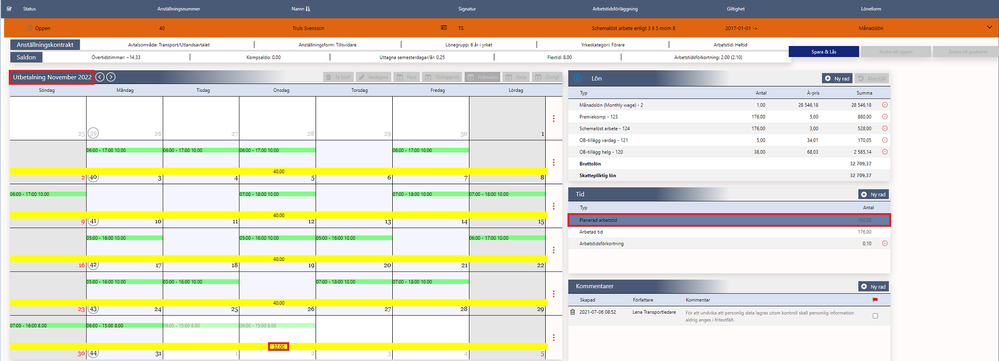Screen dimensions: 999x361
Task: Click the red flag column header icon
Action: (876, 299)
